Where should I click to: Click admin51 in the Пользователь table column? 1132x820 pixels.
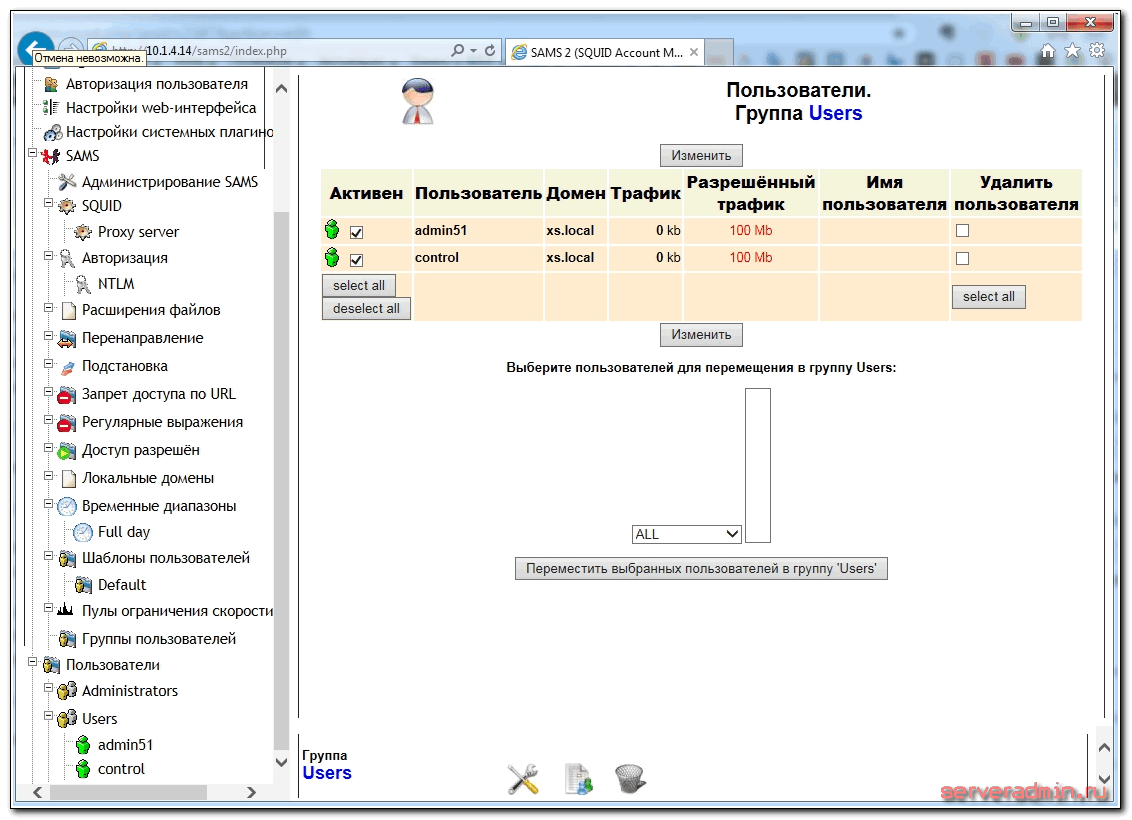click(x=441, y=230)
